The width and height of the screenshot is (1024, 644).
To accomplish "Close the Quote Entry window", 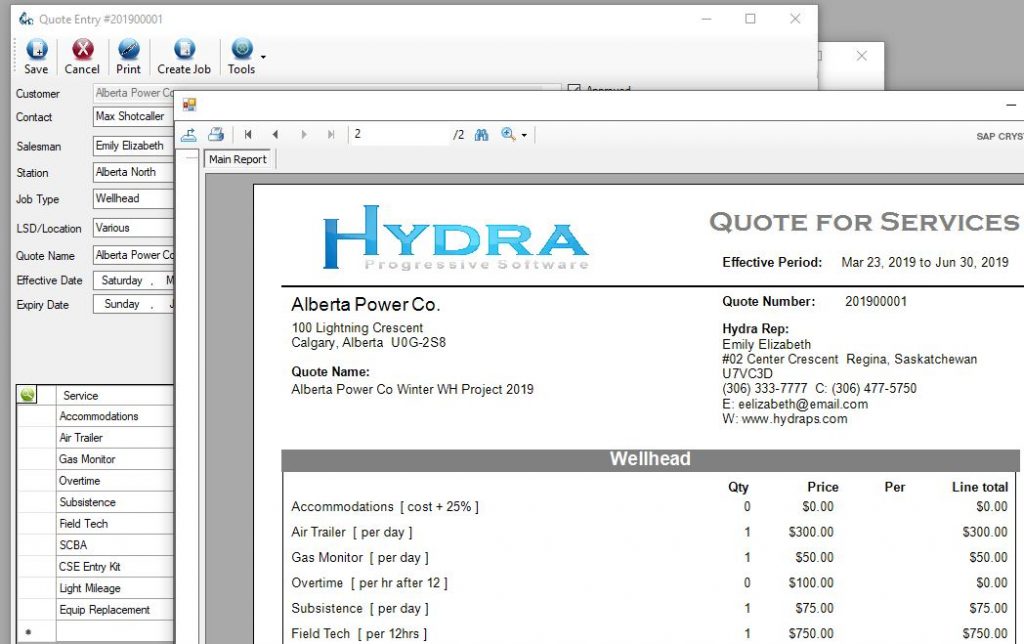I will (795, 19).
